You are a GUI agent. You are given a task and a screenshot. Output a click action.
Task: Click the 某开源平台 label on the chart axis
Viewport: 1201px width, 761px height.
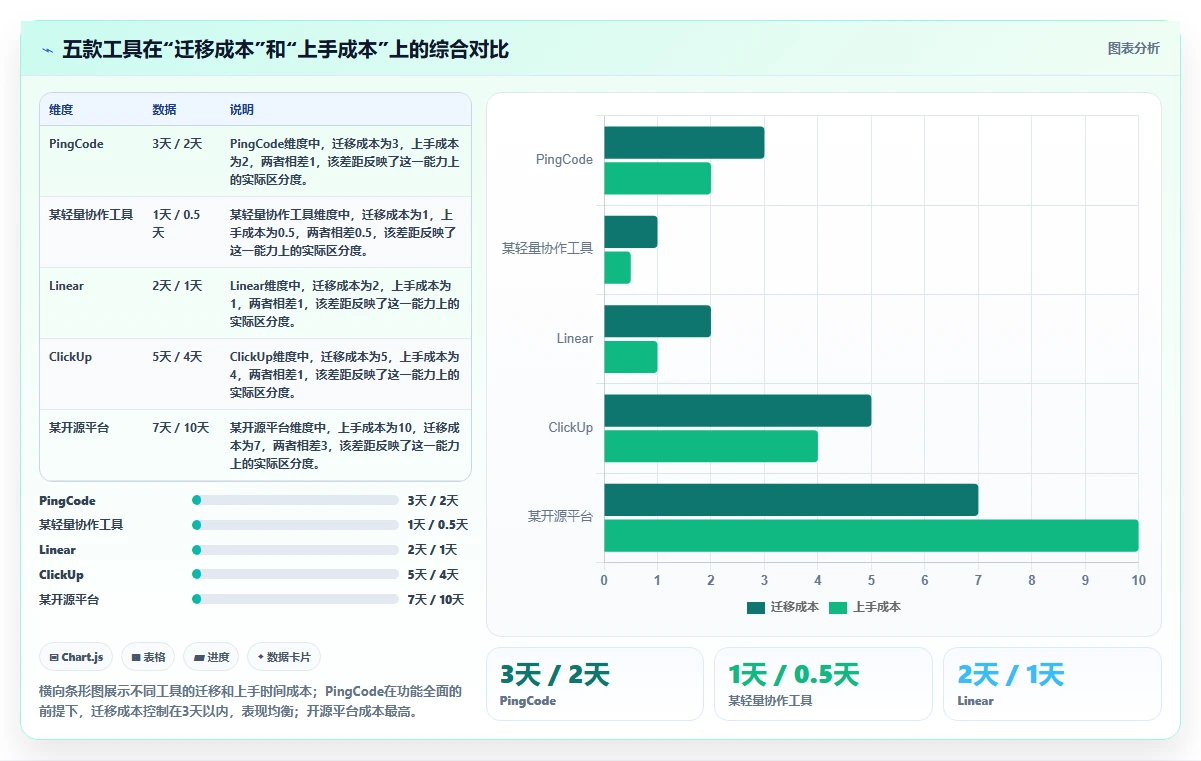tap(560, 517)
